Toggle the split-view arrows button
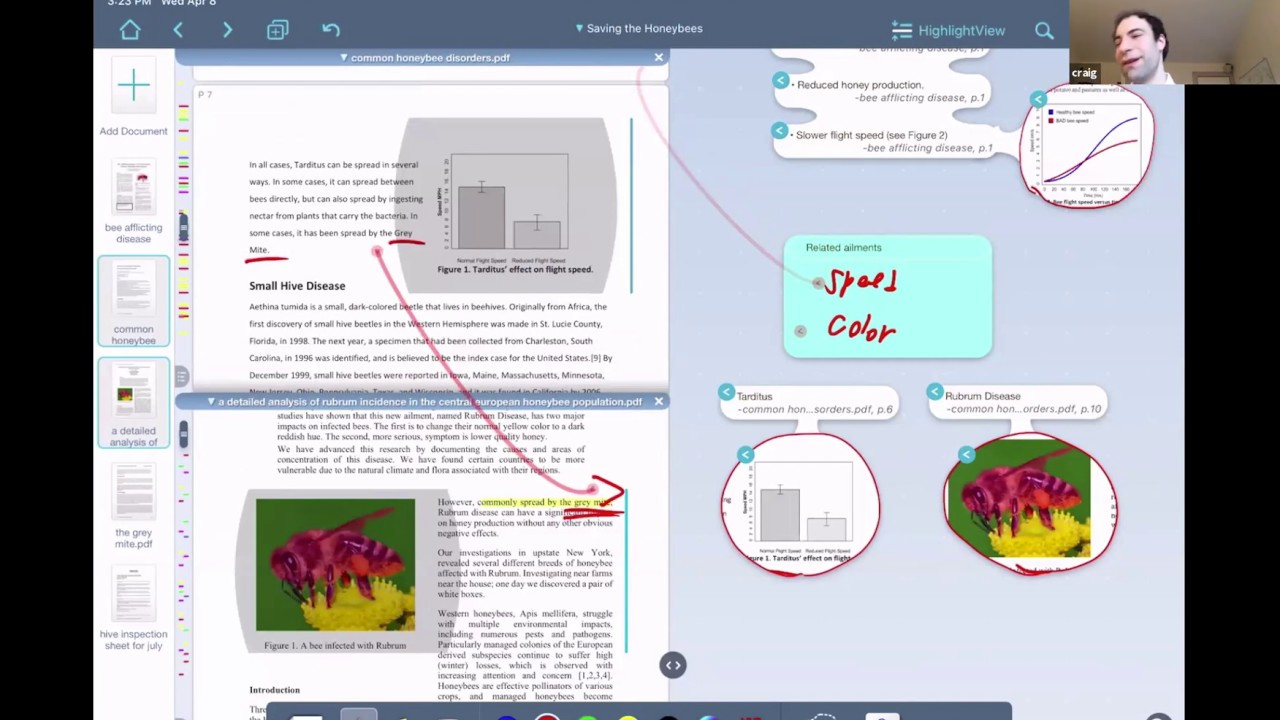 tap(673, 665)
